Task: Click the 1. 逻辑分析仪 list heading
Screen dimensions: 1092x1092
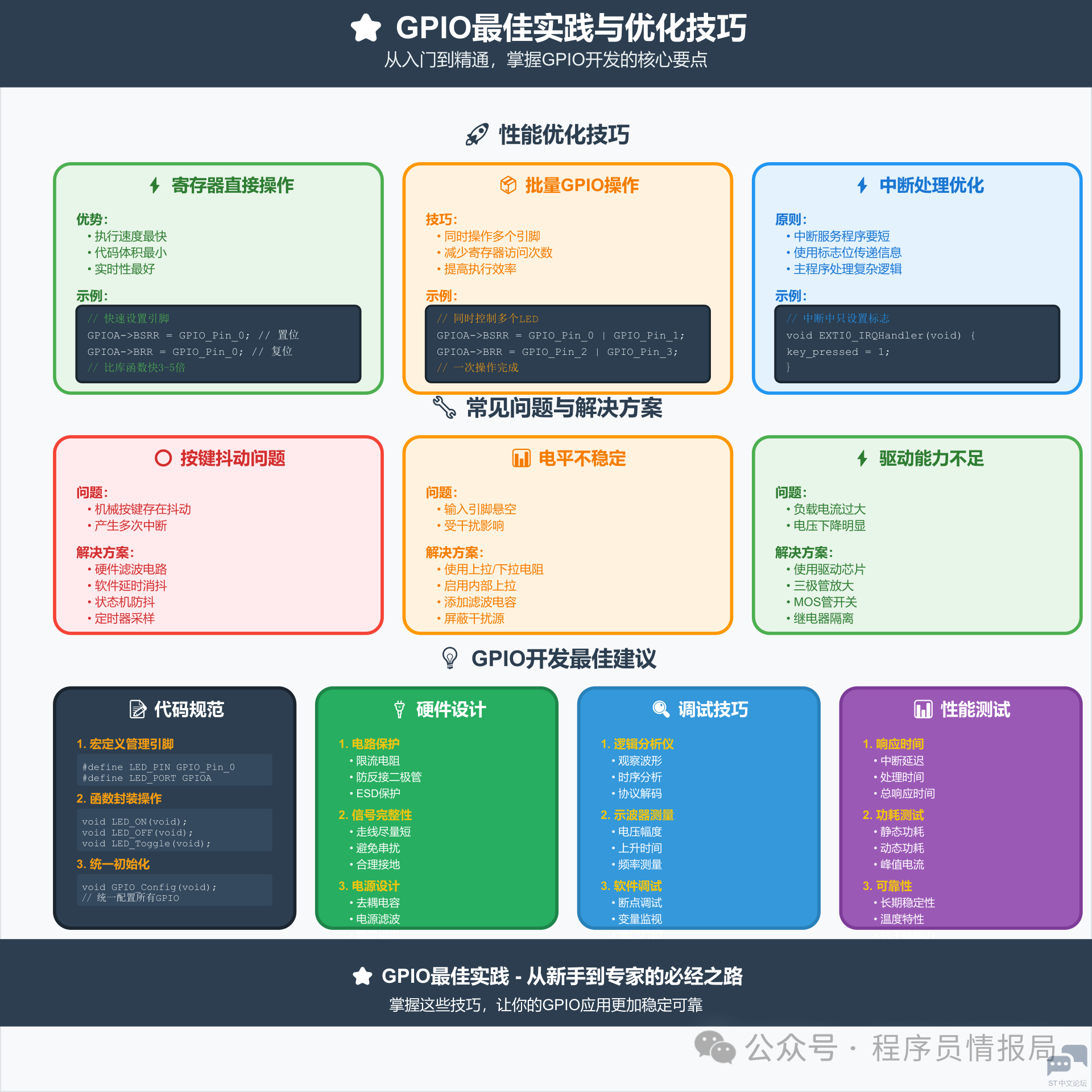Action: [x=637, y=744]
